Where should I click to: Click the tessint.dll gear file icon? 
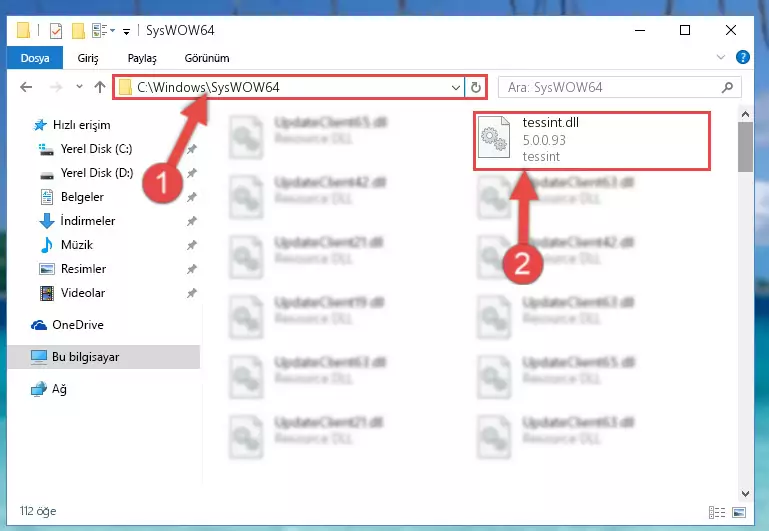494,137
